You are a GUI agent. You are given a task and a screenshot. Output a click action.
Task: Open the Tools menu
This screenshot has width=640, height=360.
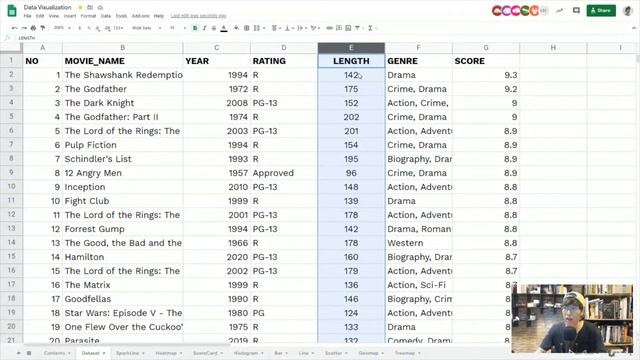(121, 16)
